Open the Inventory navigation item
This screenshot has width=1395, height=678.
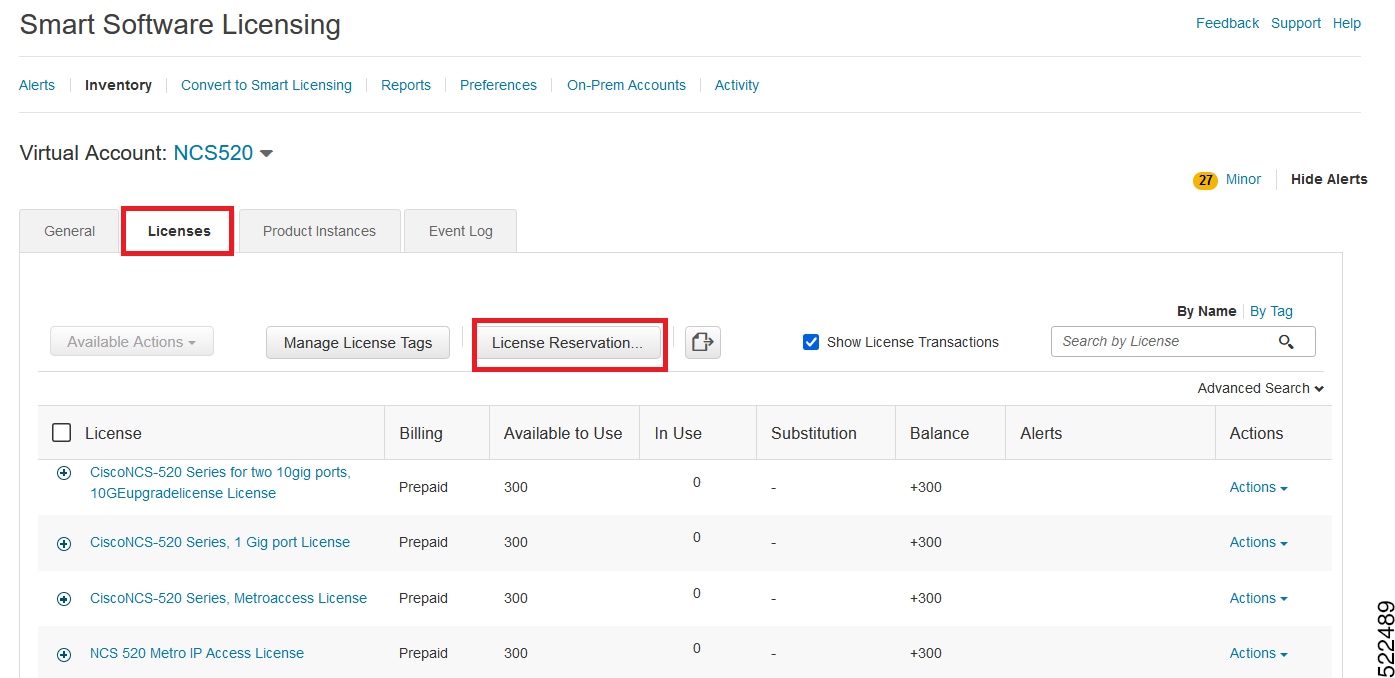(x=118, y=85)
